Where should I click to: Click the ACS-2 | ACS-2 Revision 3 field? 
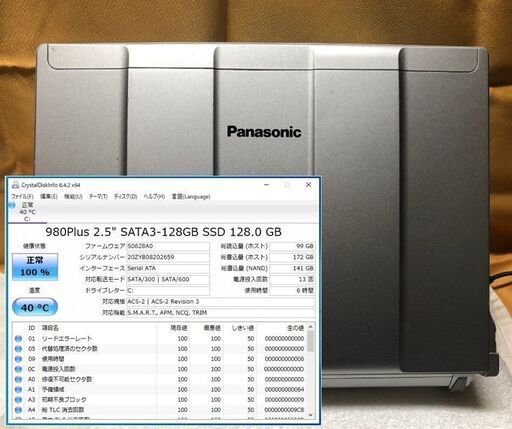[221, 301]
